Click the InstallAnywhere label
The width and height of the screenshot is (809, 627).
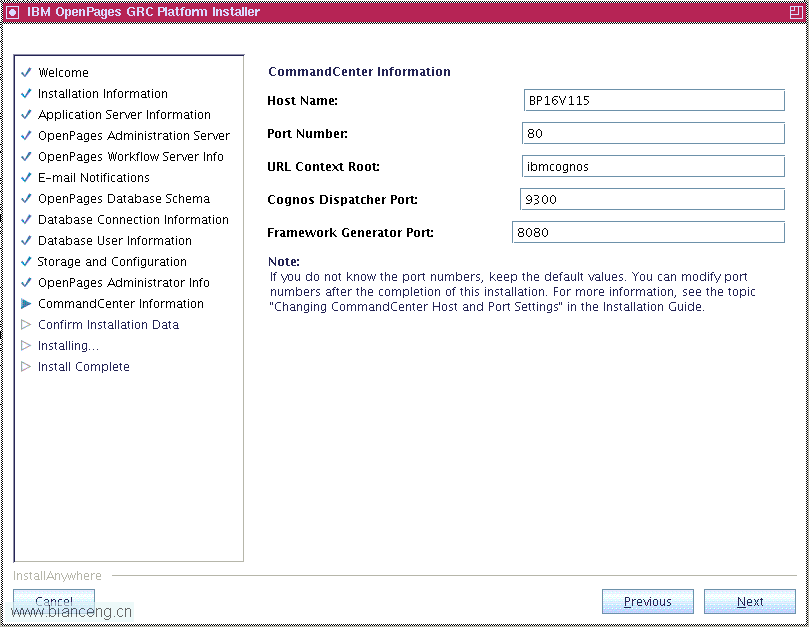tap(57, 575)
